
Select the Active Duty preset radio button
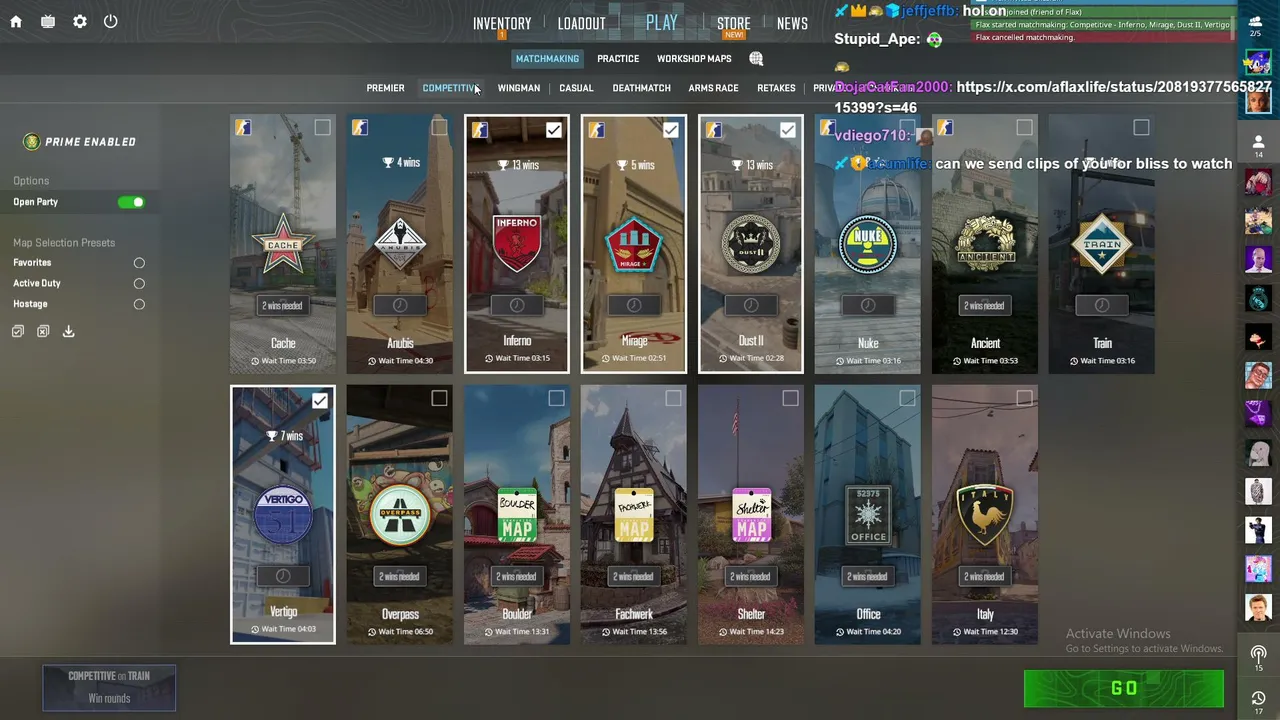click(x=139, y=284)
